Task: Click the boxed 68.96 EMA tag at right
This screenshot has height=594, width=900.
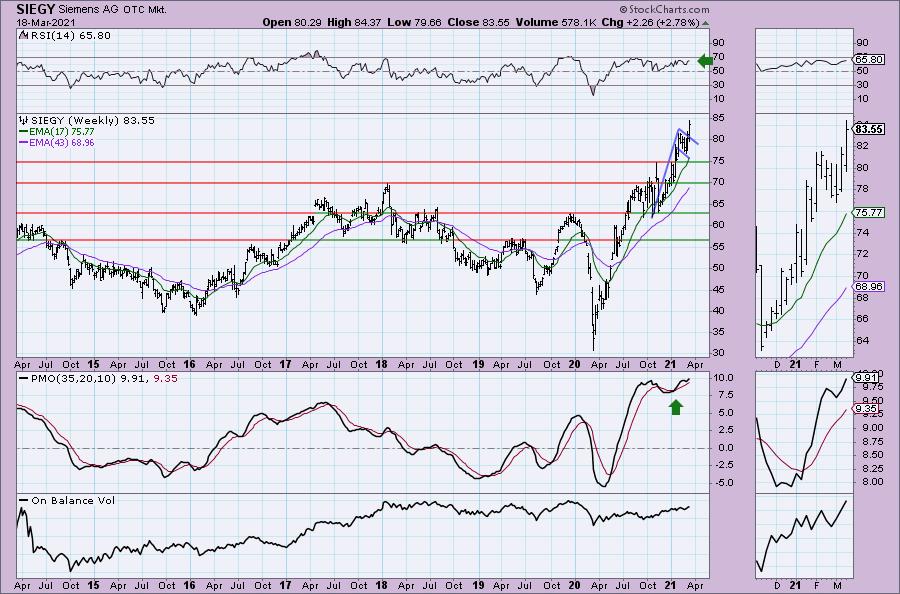Action: coord(868,286)
